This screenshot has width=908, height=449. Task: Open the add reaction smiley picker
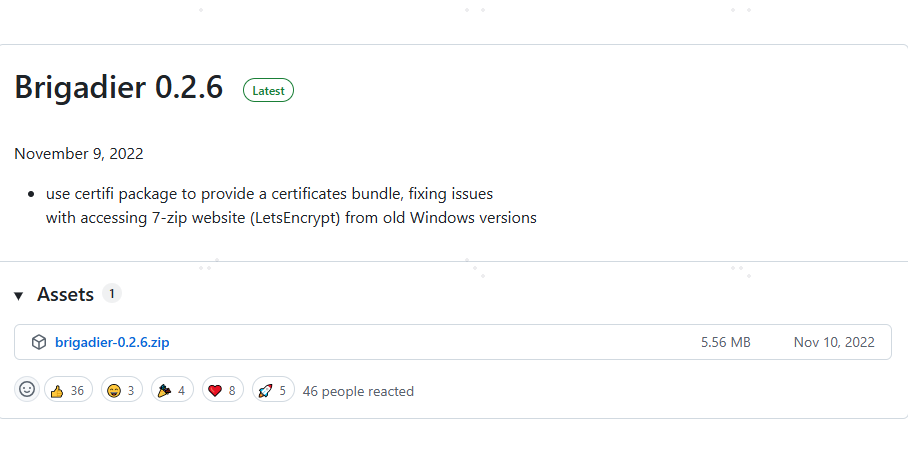(27, 390)
